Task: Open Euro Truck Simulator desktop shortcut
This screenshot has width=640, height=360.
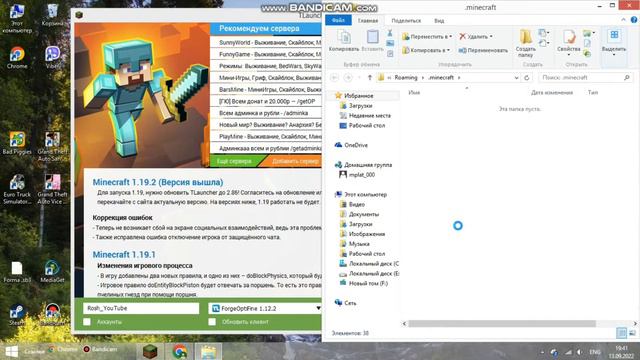Action: 17,189
